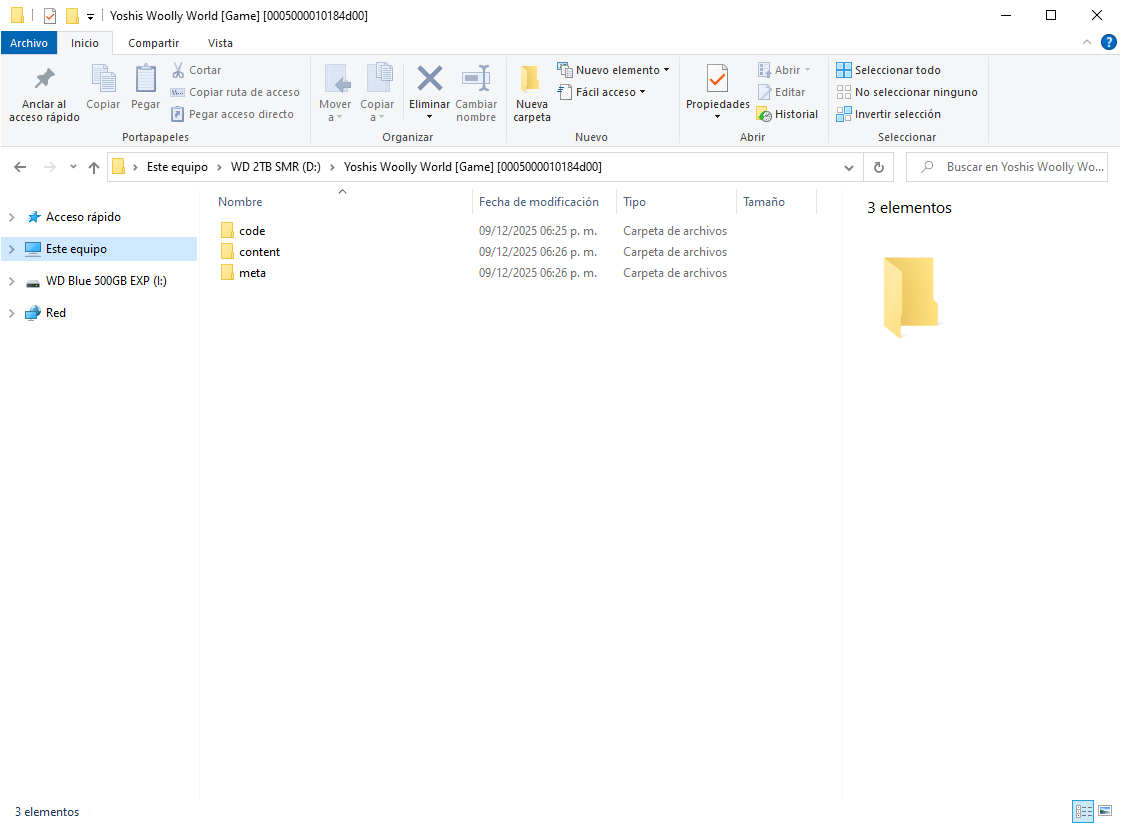
Task: Switch to the Vista ribbon tab
Action: (220, 43)
